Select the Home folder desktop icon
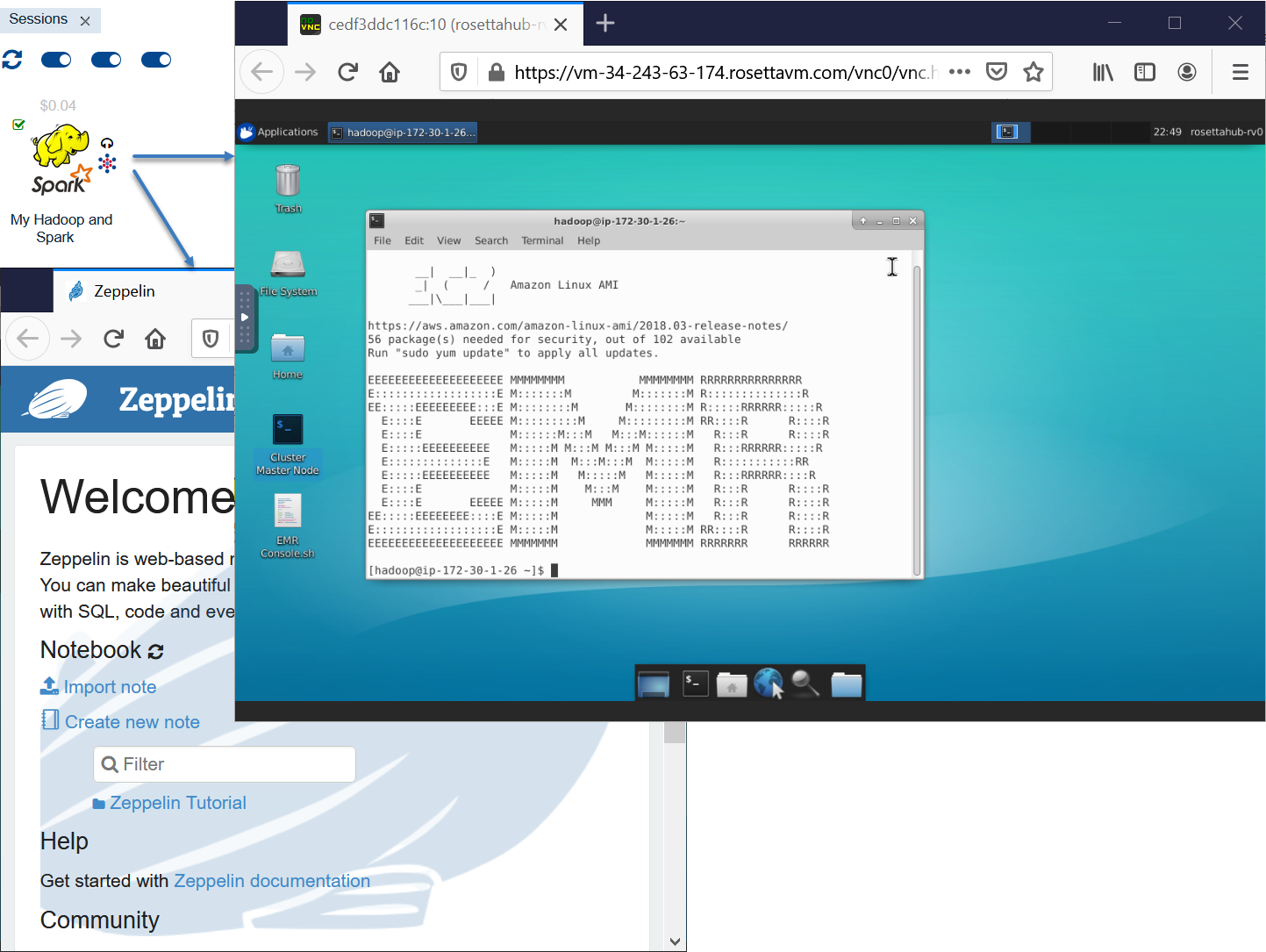The image size is (1266, 952). [288, 355]
